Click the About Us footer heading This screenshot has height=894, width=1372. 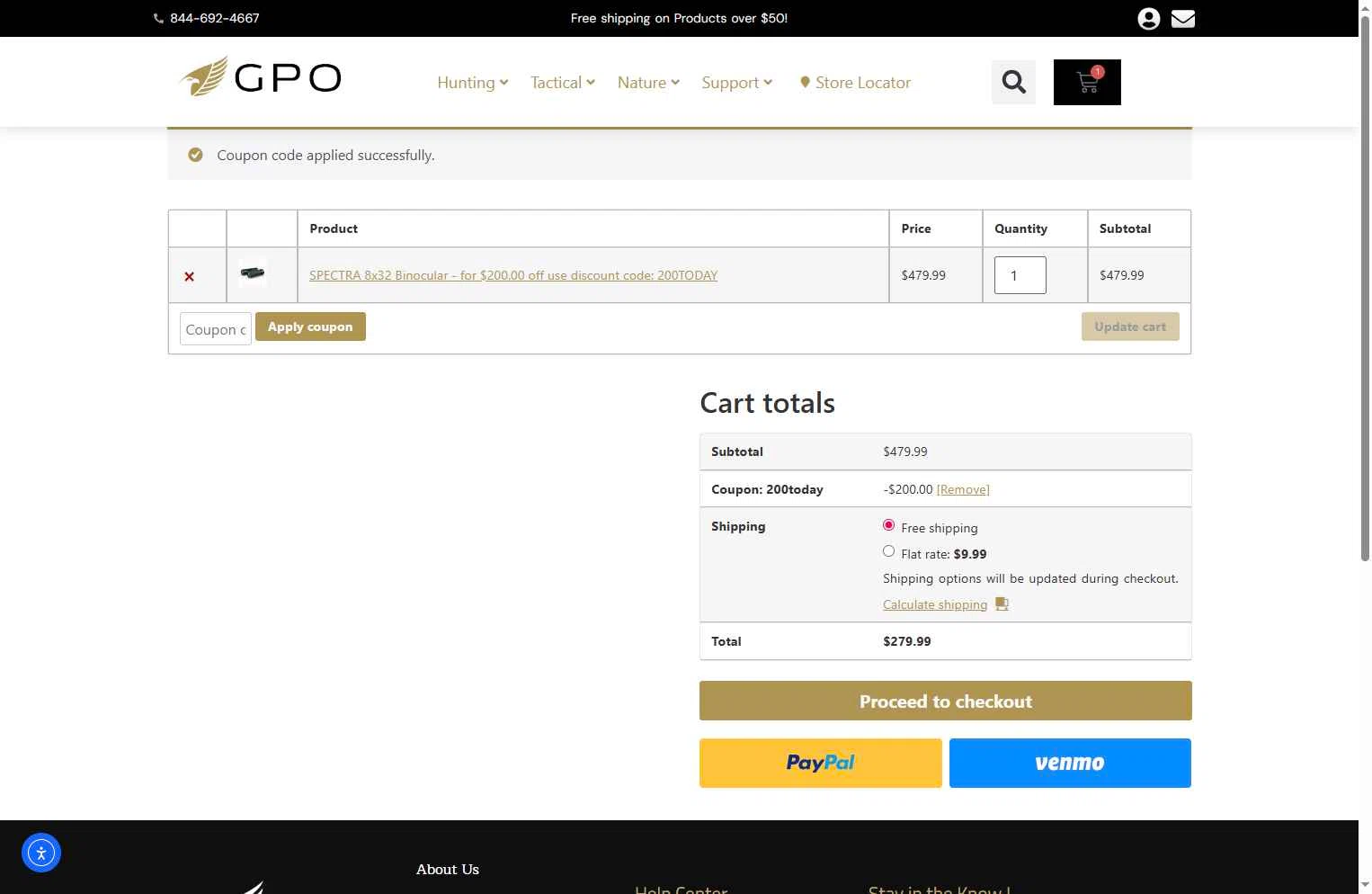[x=448, y=869]
